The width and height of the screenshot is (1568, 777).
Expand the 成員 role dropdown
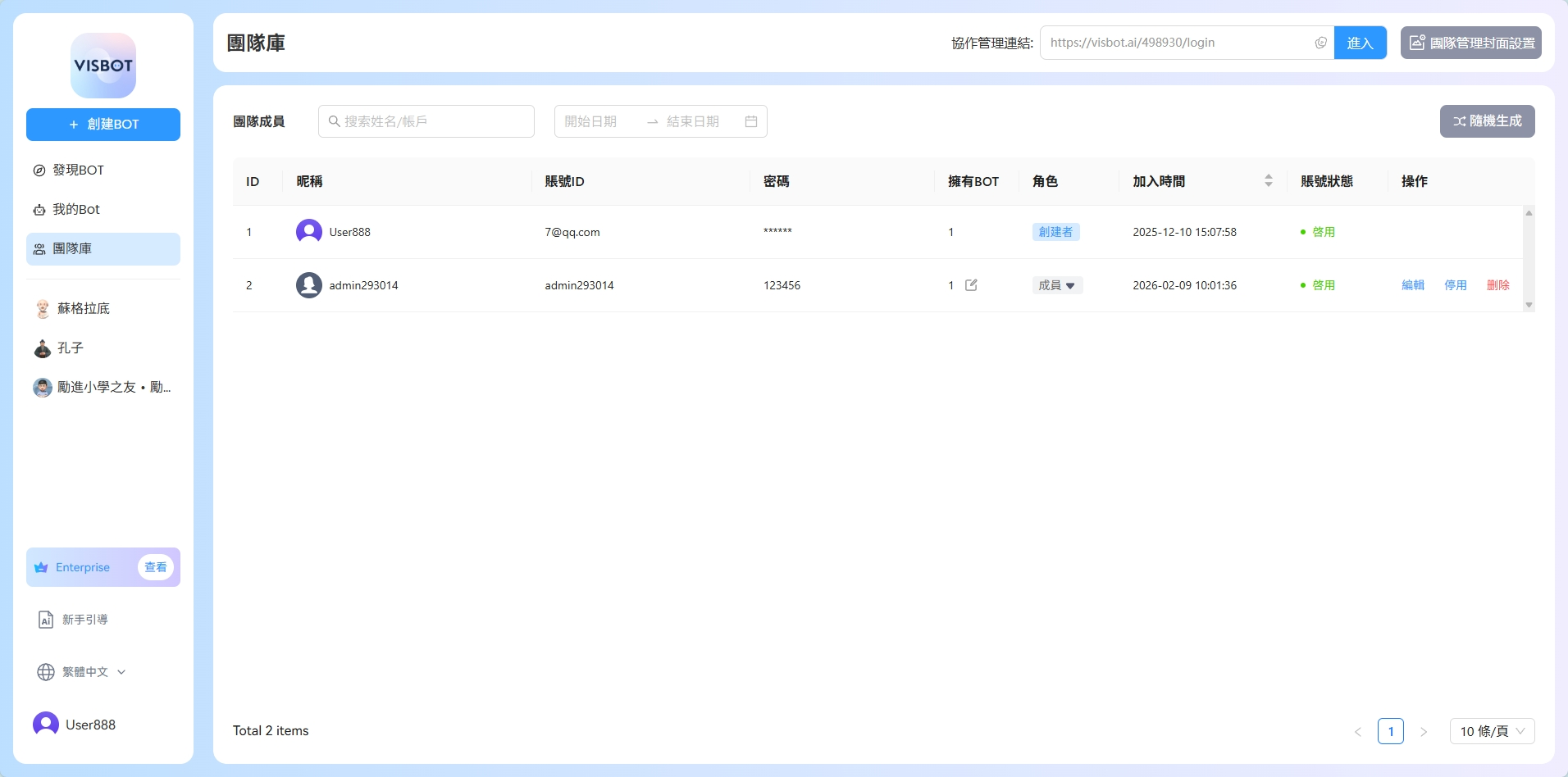[1057, 285]
